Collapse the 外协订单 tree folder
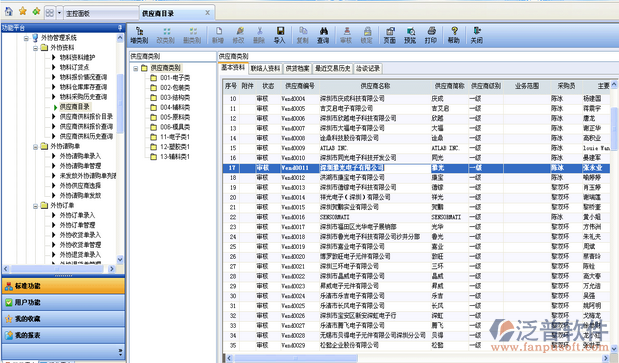The width and height of the screenshot is (619, 363). pyautogui.click(x=35, y=206)
